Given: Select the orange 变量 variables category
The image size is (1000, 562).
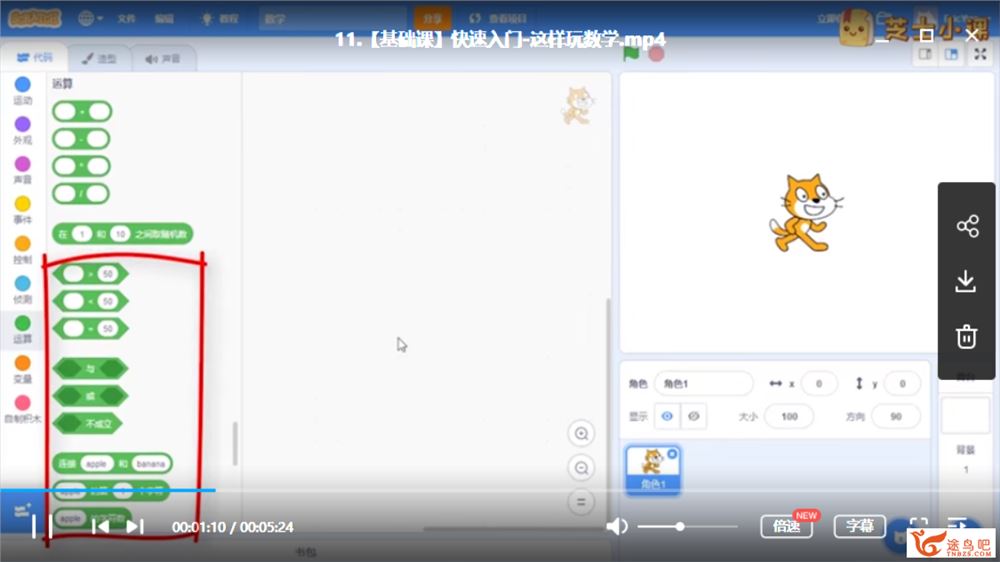Looking at the screenshot, I should click(22, 369).
